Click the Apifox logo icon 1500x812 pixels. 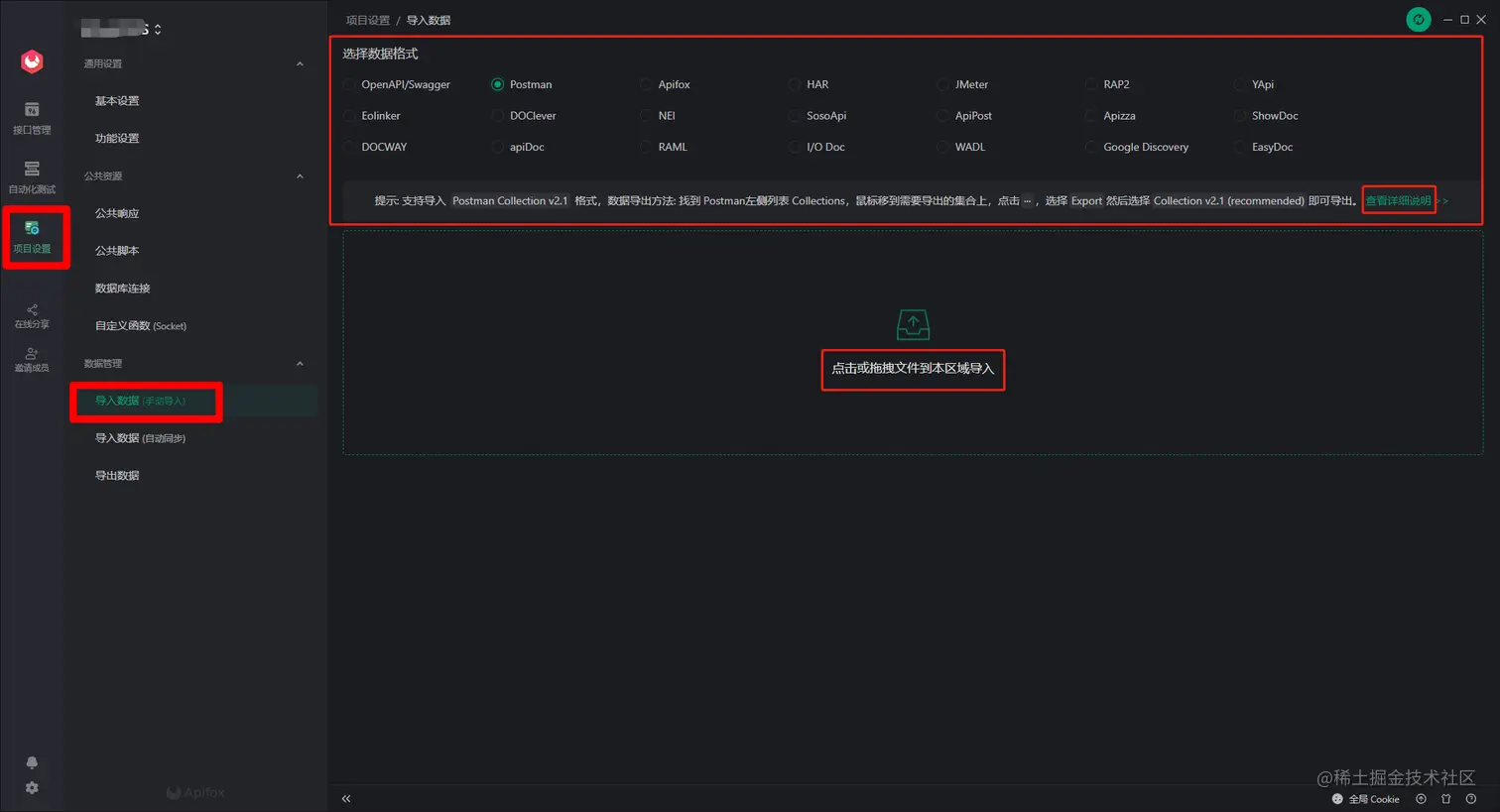32,61
